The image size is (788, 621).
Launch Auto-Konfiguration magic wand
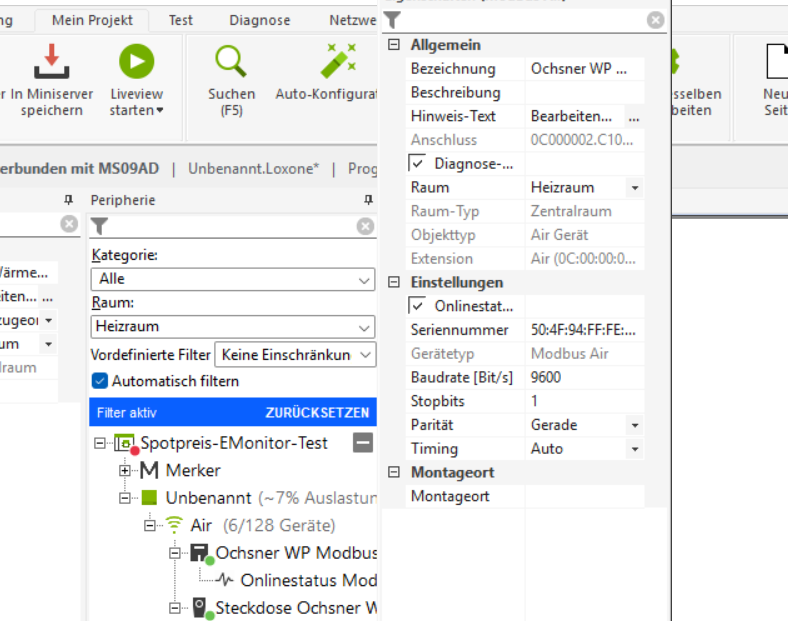coord(338,61)
